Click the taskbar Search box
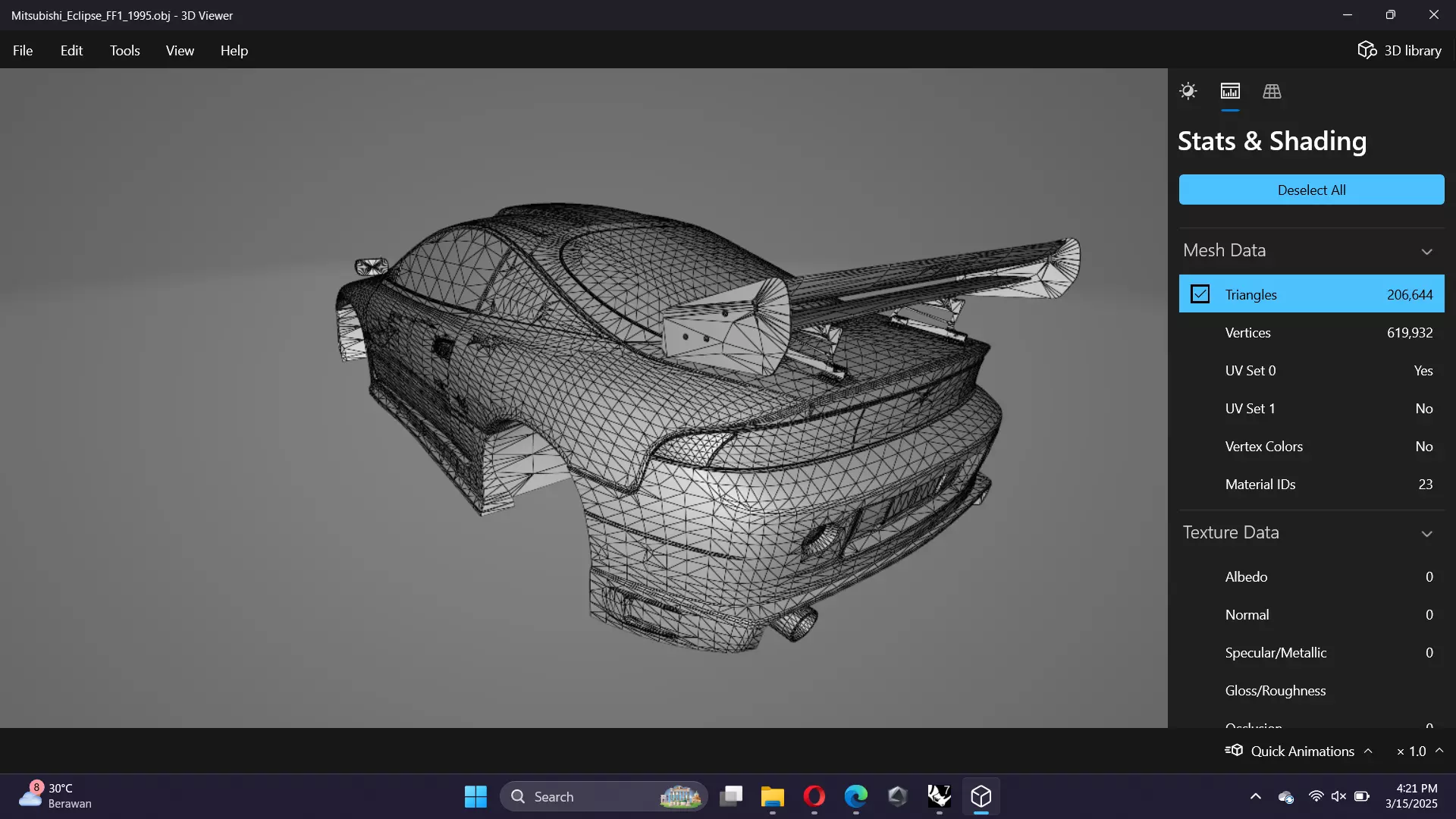This screenshot has width=1456, height=819. point(604,796)
